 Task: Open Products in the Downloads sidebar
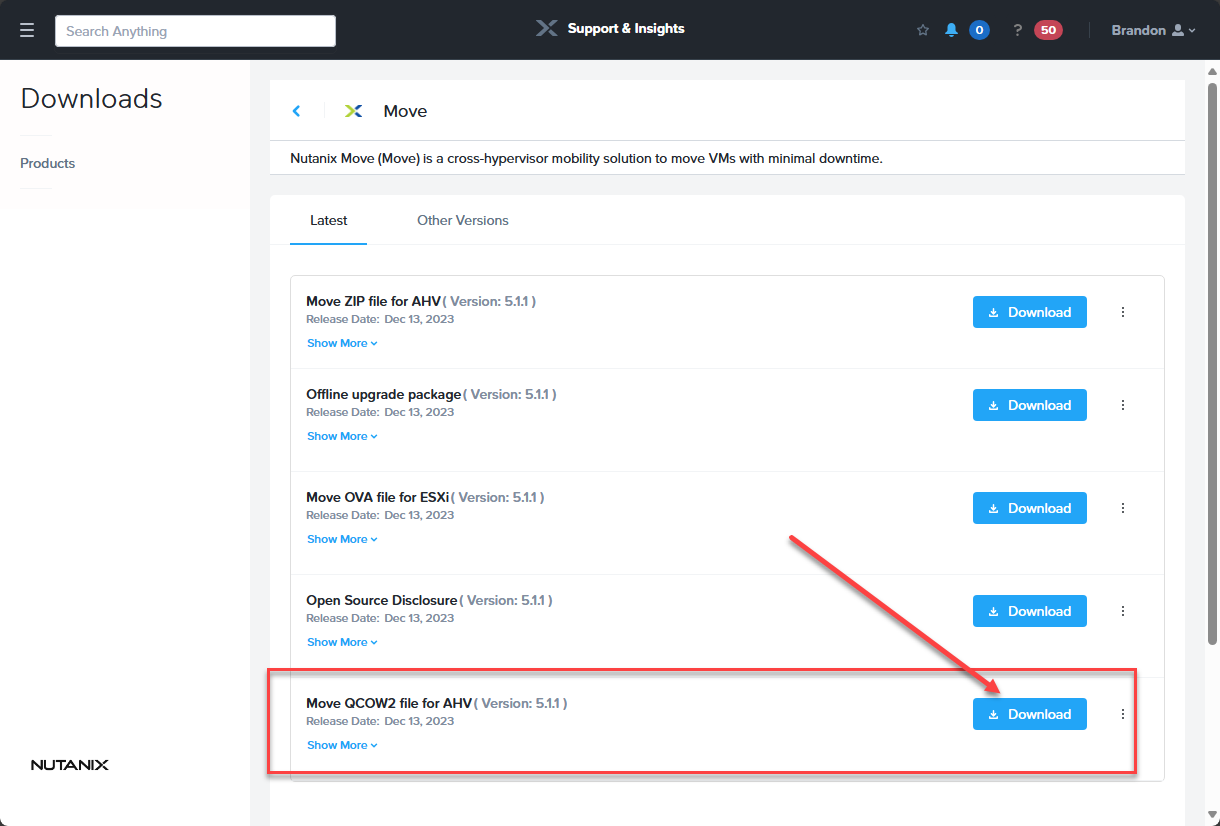click(48, 163)
